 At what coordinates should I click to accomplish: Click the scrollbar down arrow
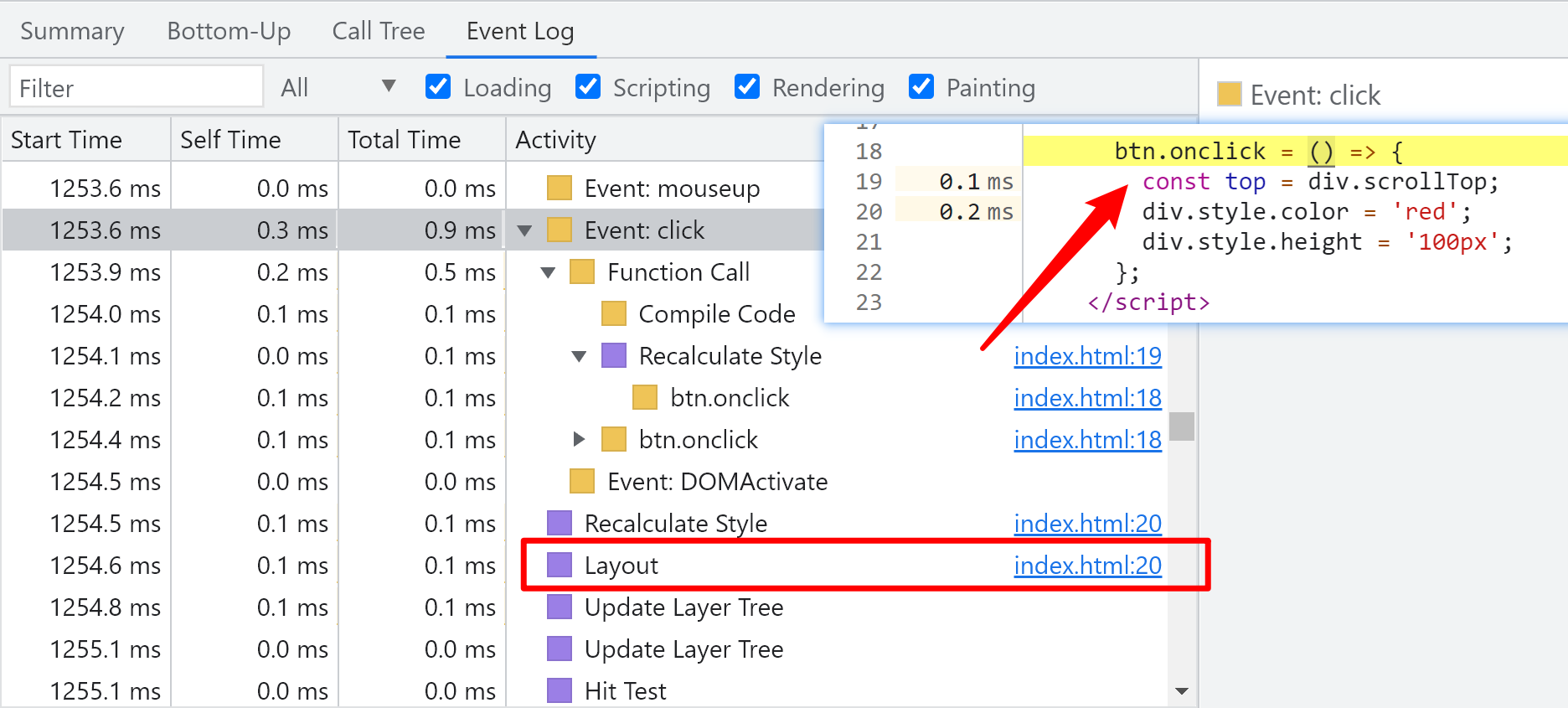click(1182, 691)
